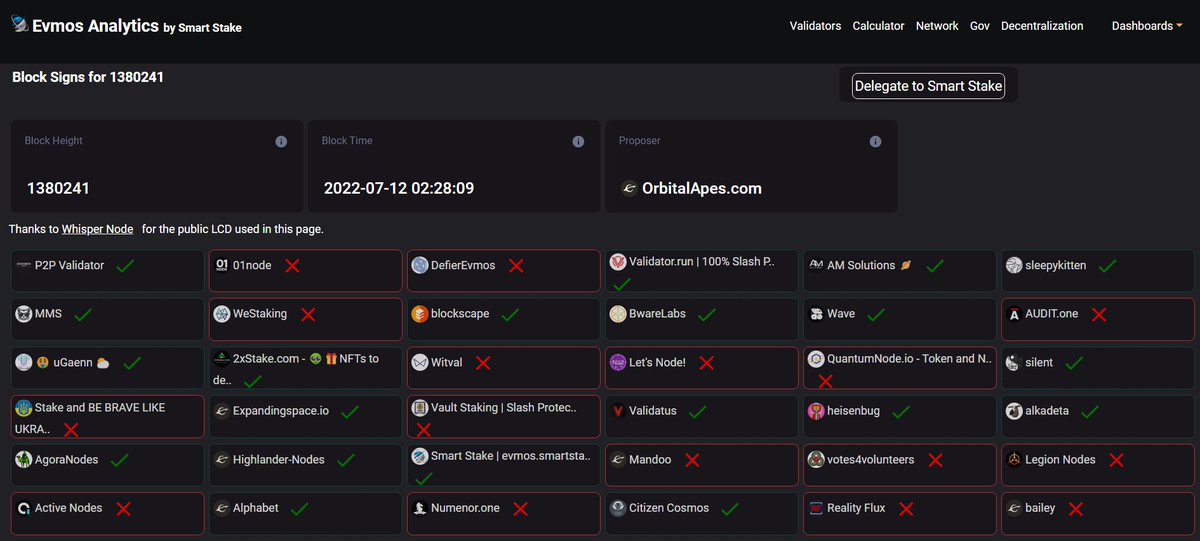Click the Block Time info icon
Screen dimensions: 1200x541
pyautogui.click(x=578, y=142)
